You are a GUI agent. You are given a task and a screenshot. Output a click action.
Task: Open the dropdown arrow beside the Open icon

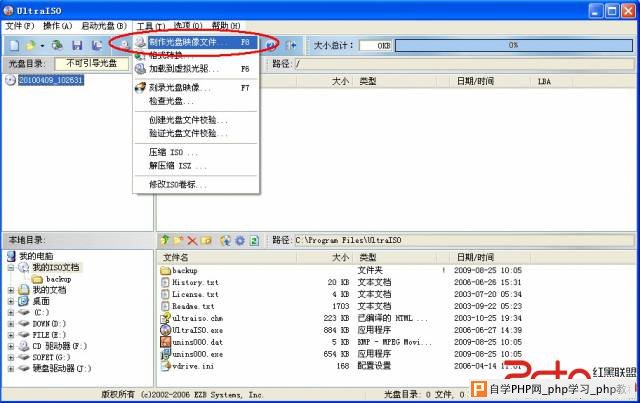tap(42, 46)
